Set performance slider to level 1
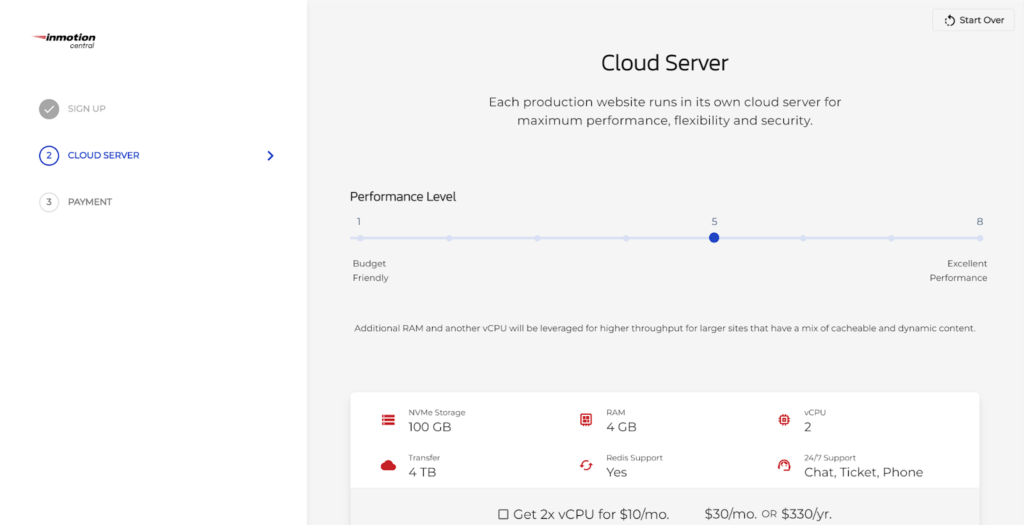This screenshot has width=1024, height=525. 360,238
